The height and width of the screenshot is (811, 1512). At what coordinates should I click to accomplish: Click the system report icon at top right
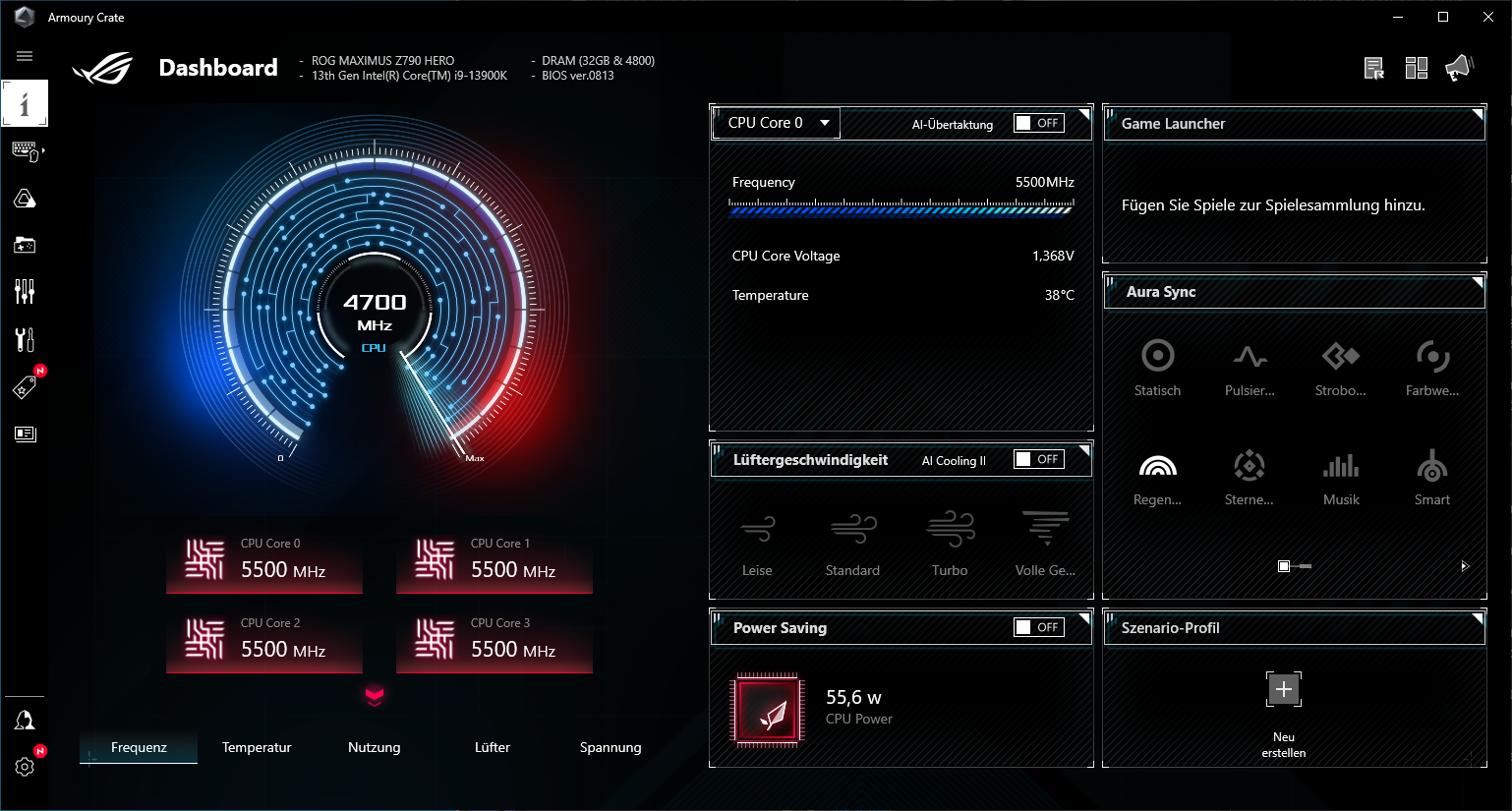(x=1374, y=68)
